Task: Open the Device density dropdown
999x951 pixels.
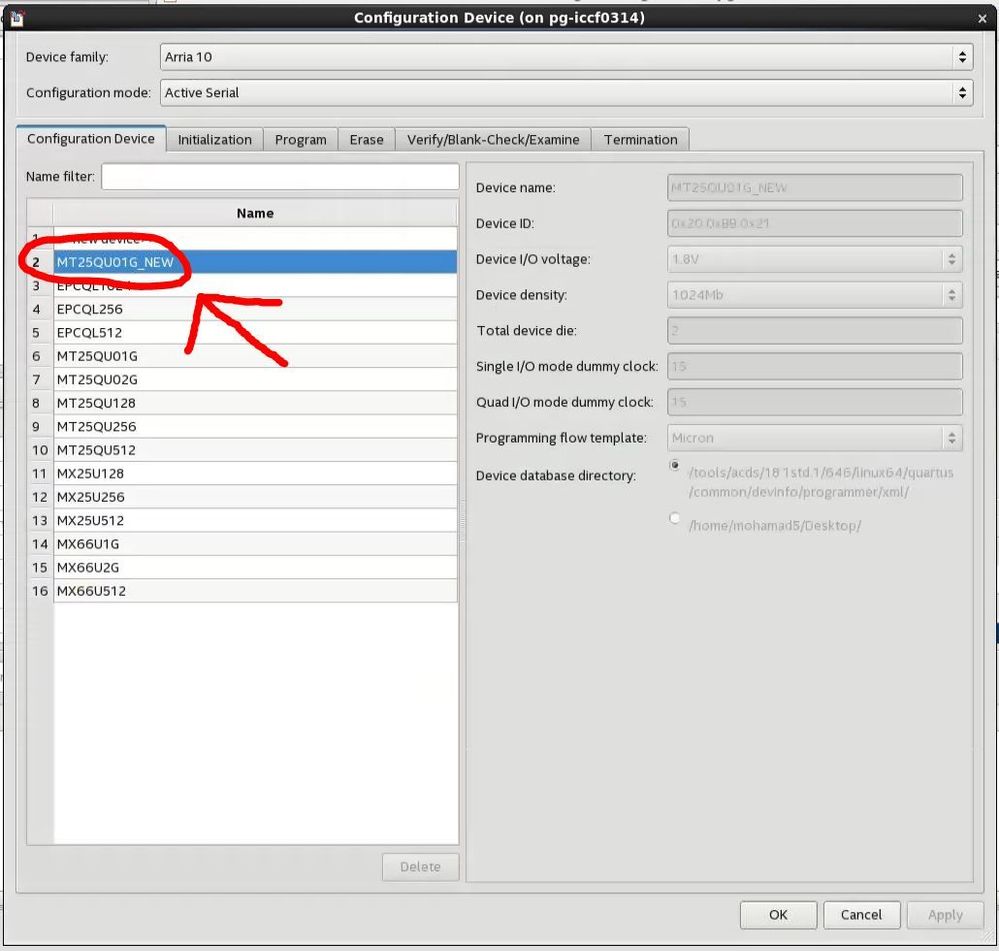Action: click(815, 295)
